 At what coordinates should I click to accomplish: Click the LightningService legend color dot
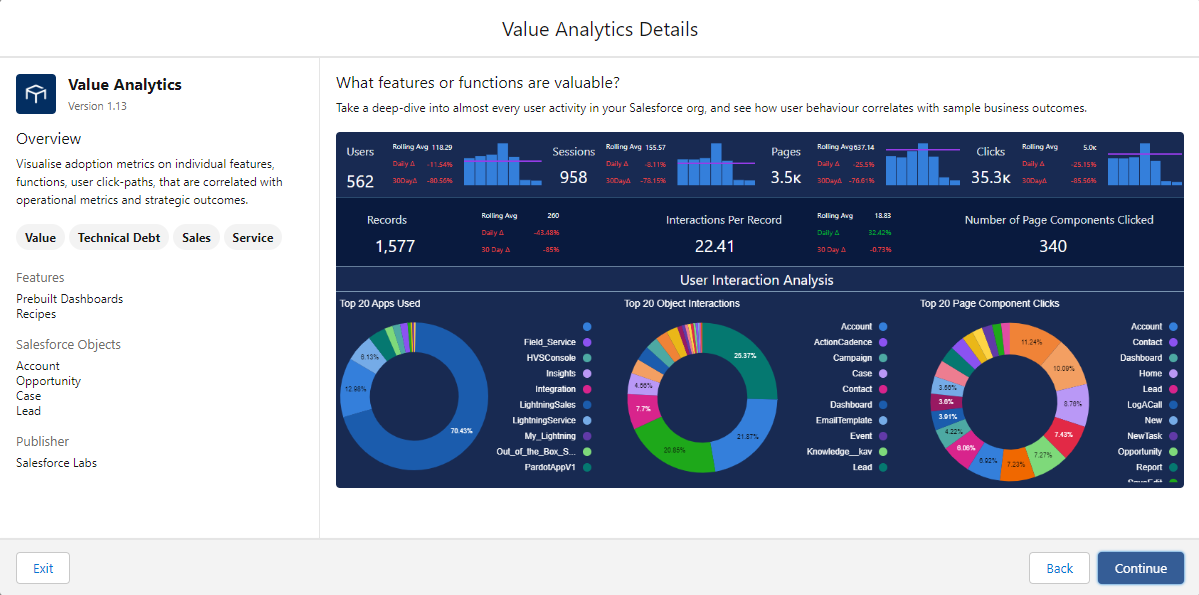click(x=587, y=421)
